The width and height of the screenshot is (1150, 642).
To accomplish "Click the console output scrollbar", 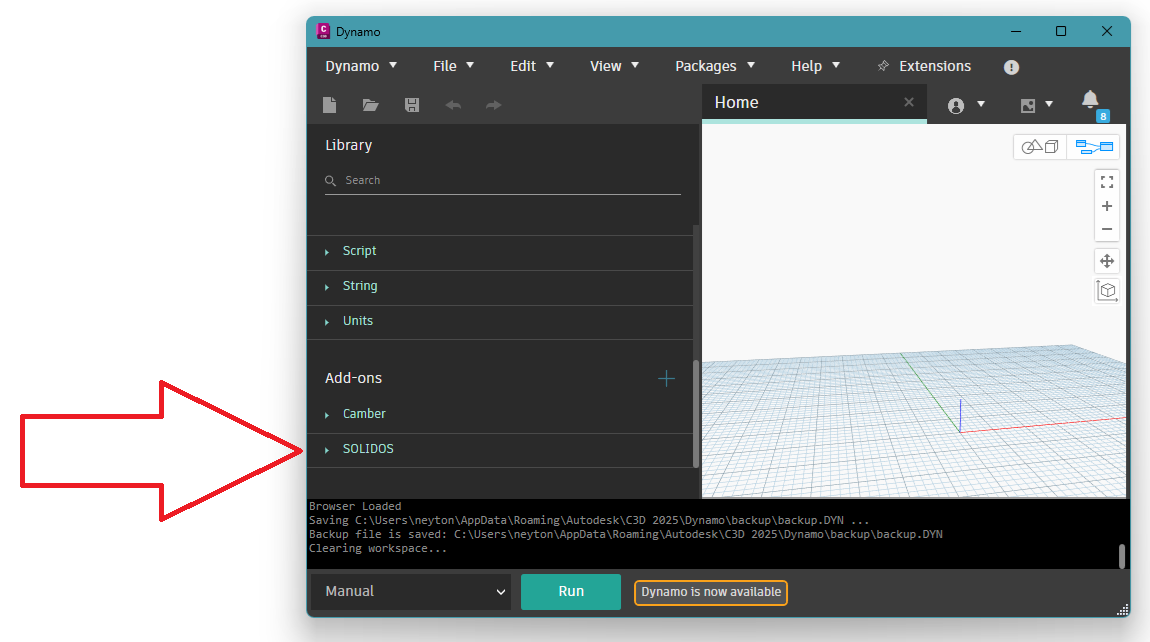I will click(1121, 556).
